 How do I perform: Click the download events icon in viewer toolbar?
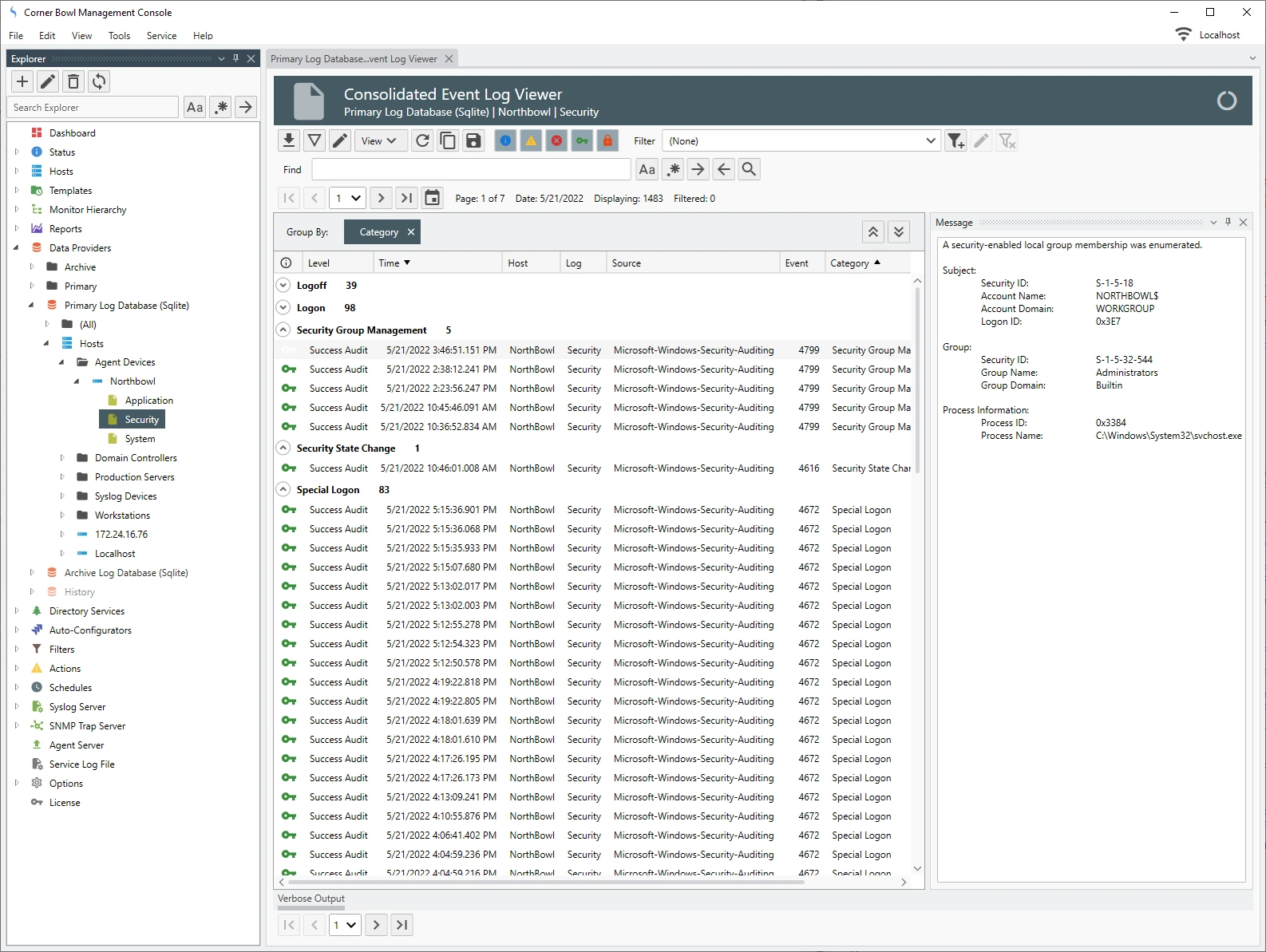tap(289, 141)
